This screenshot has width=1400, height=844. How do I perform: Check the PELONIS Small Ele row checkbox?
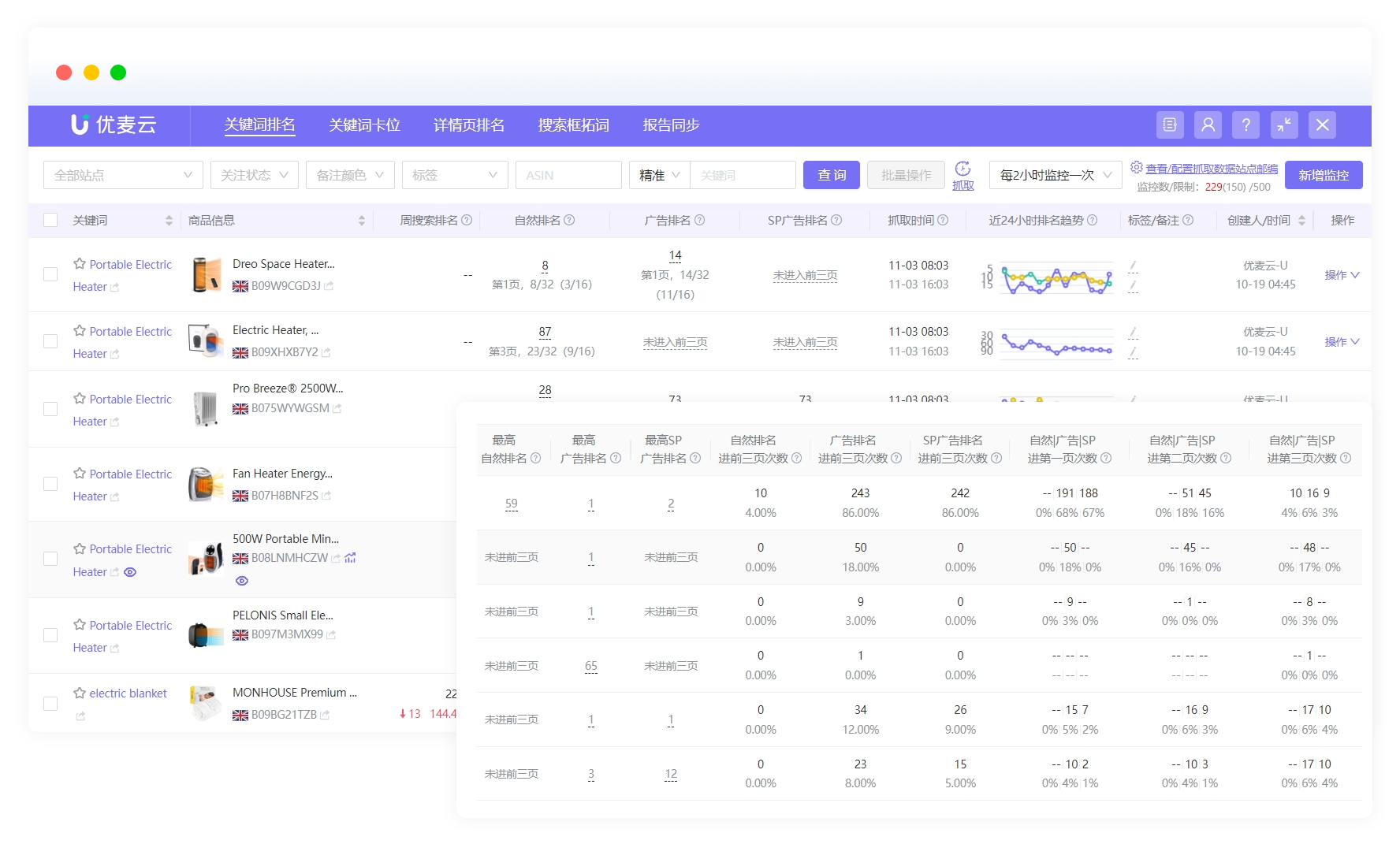pos(50,635)
